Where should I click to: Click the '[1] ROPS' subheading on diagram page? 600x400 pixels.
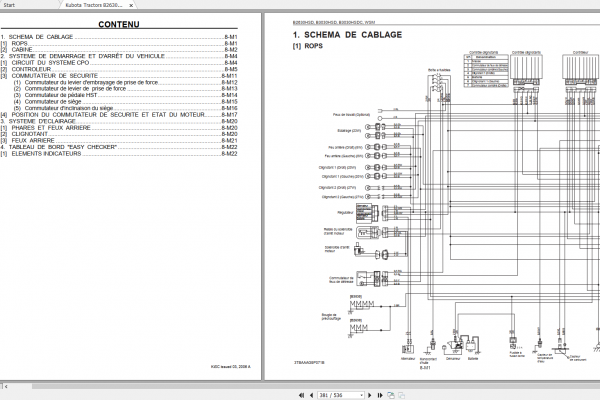(308, 46)
